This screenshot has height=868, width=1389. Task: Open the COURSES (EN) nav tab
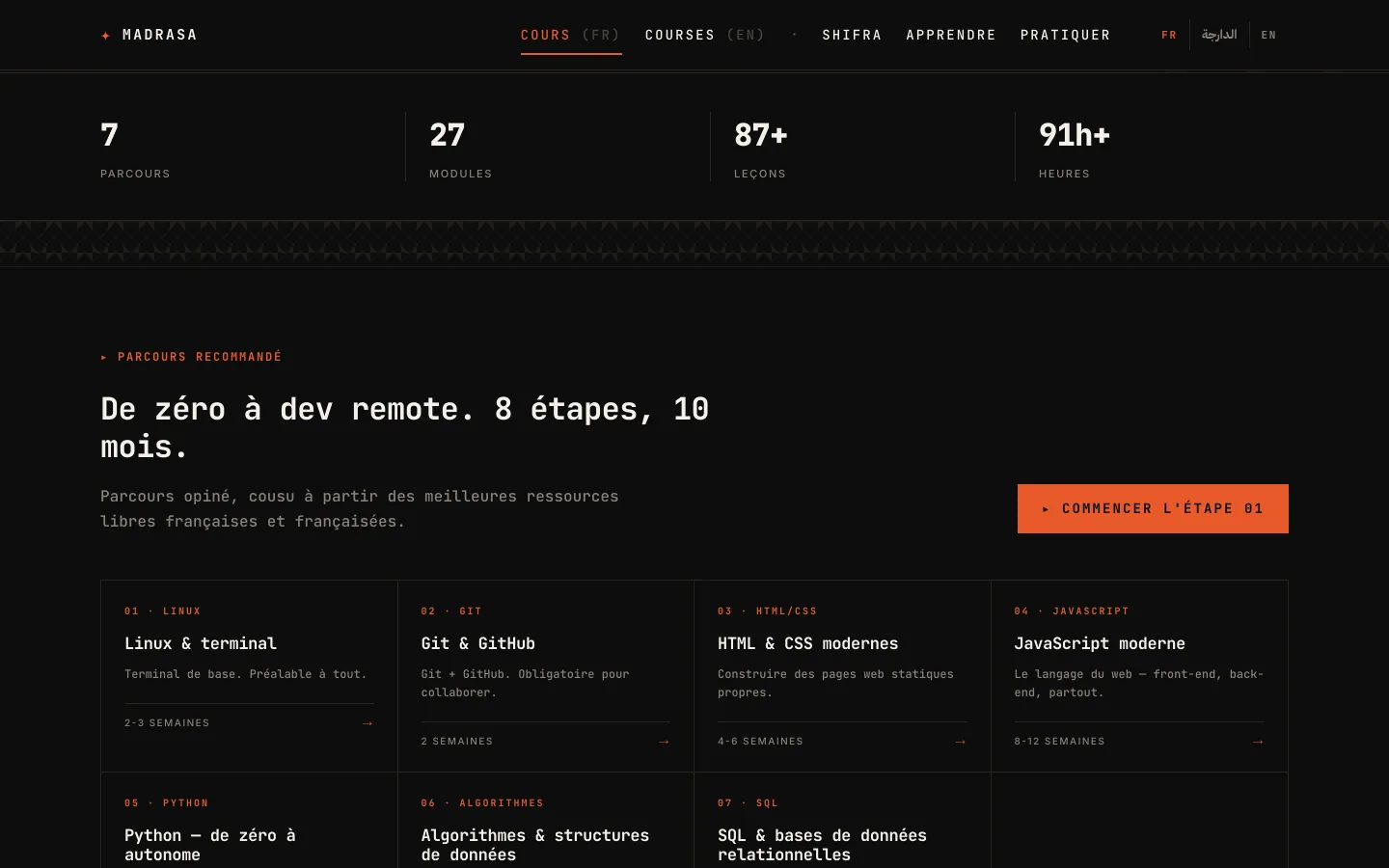tap(705, 35)
